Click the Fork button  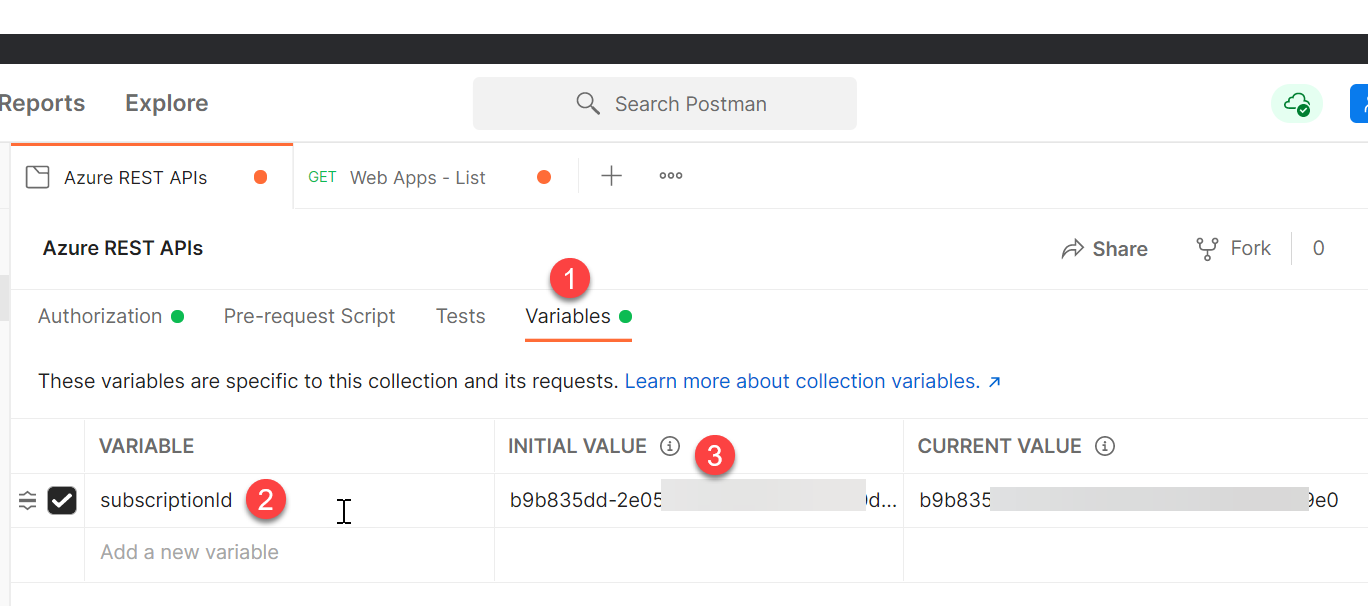[1233, 248]
